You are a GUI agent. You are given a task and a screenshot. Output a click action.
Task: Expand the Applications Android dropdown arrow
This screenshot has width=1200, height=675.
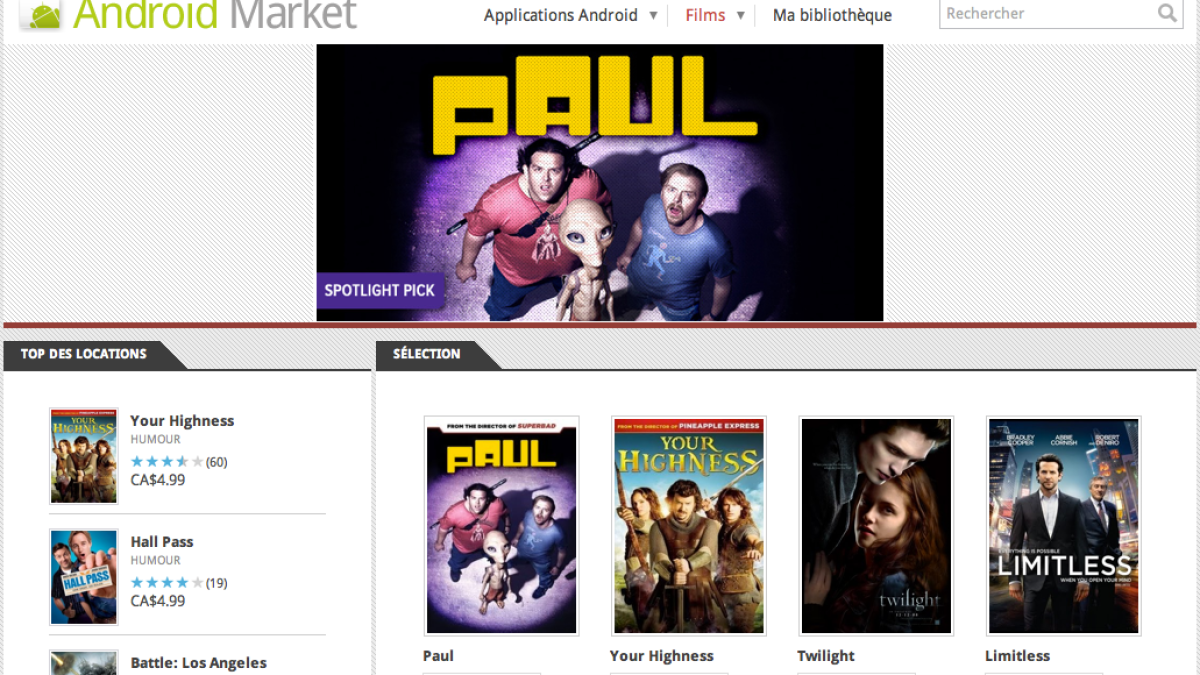[653, 15]
